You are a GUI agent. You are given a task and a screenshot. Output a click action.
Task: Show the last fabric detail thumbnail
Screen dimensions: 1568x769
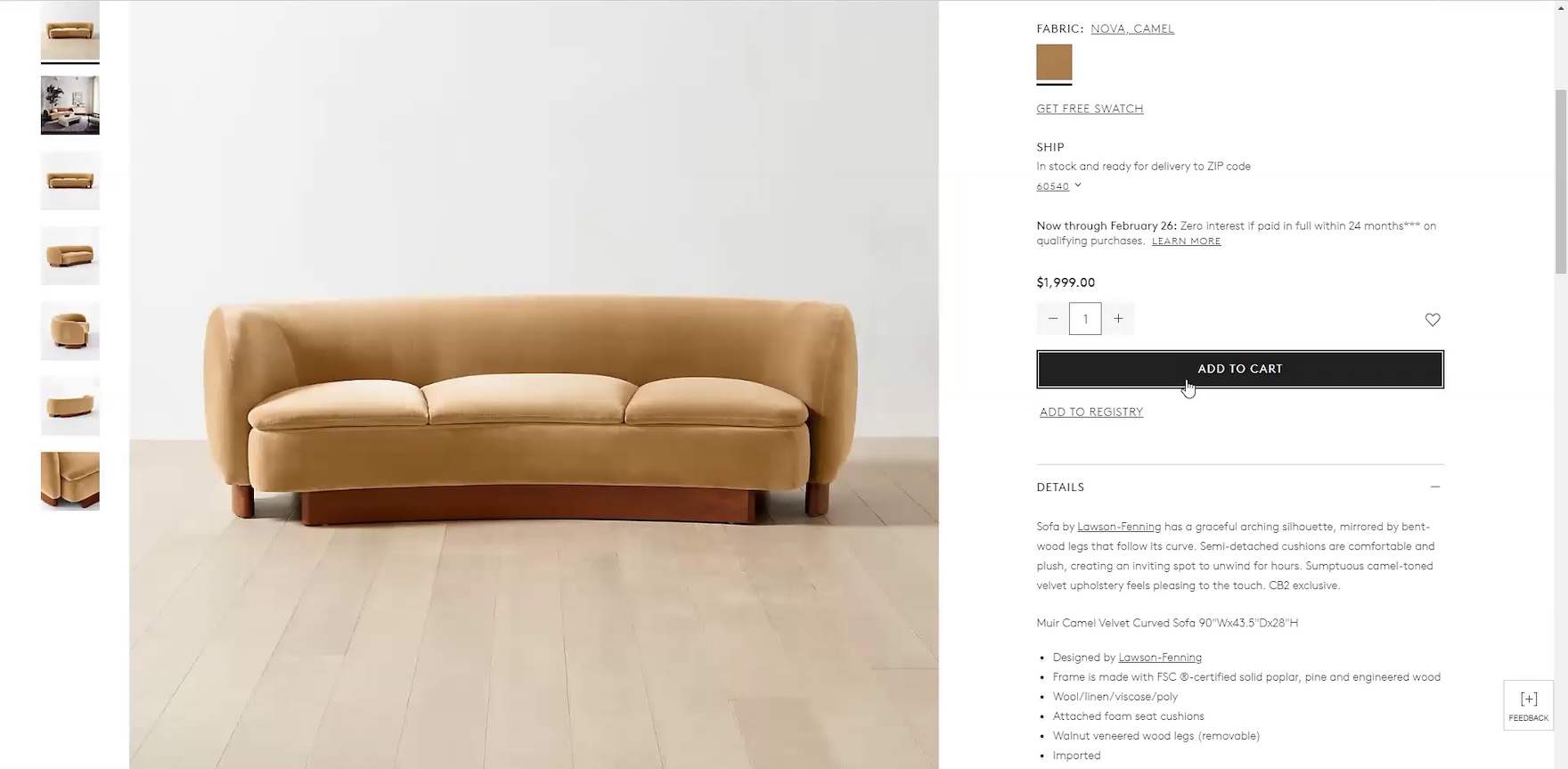click(x=70, y=481)
